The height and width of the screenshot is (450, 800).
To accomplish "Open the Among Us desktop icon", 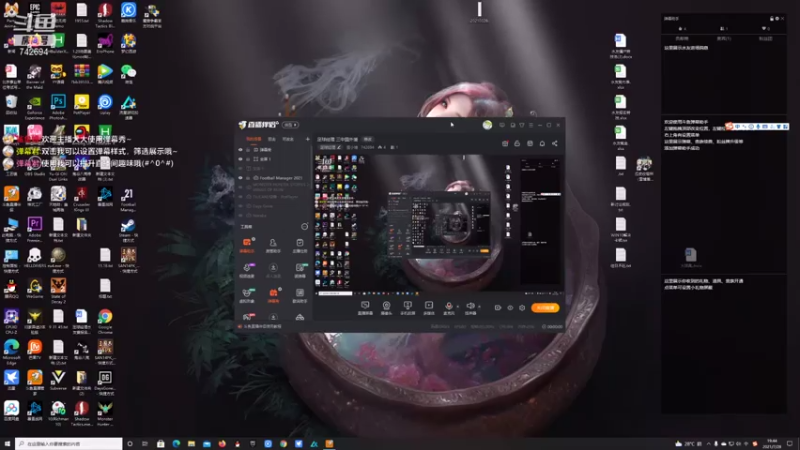I will coord(82,131).
